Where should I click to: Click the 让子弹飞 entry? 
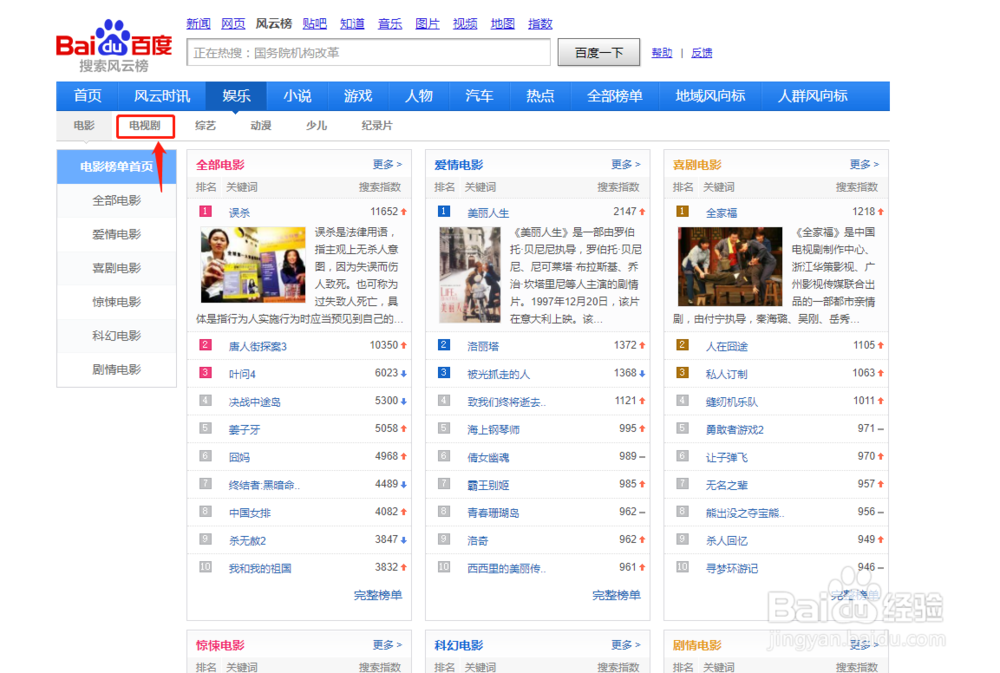726,457
